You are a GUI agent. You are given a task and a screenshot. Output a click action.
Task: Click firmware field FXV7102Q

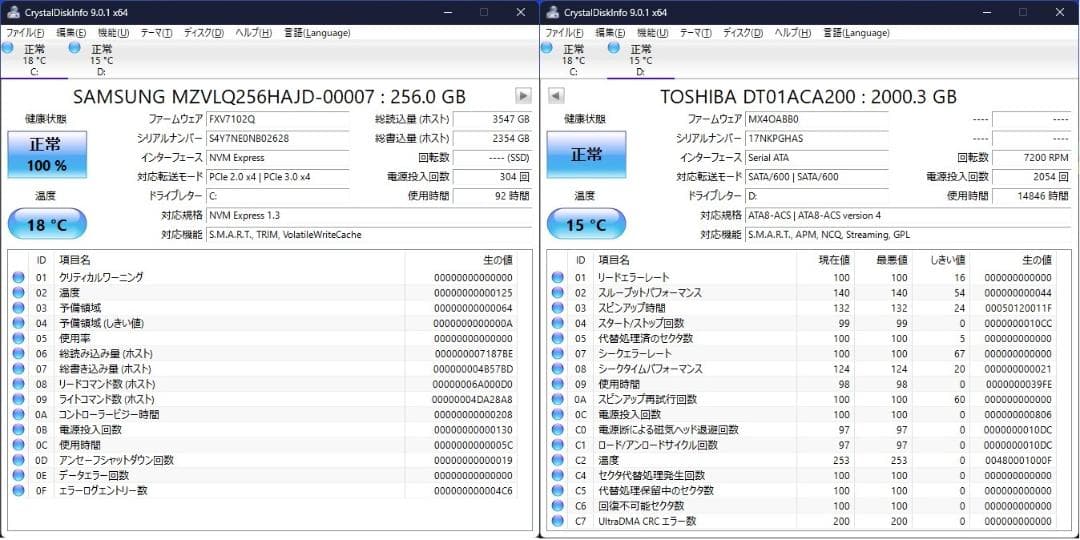(278, 118)
